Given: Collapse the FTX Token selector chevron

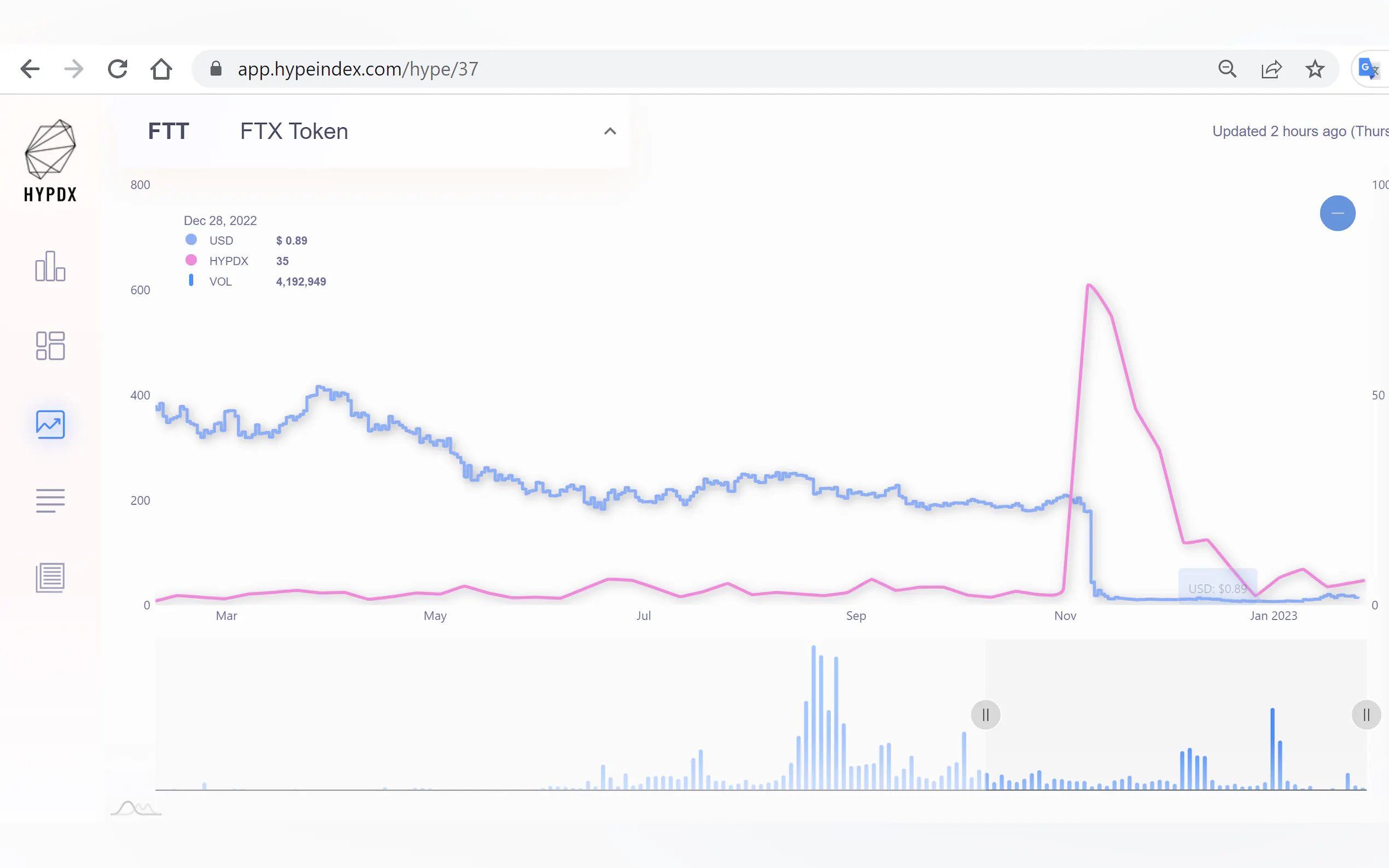Looking at the screenshot, I should [610, 132].
